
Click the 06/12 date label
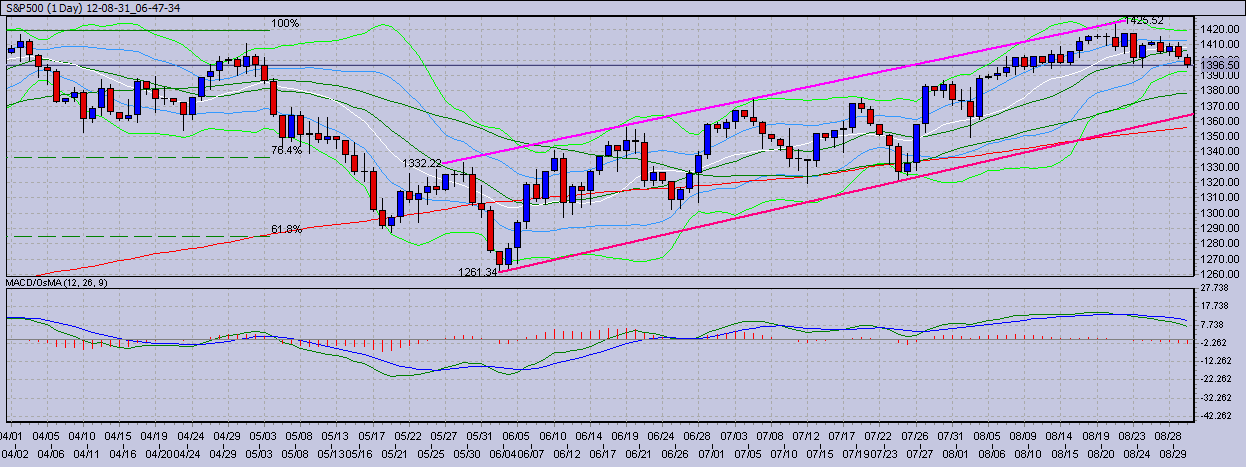coord(567,453)
